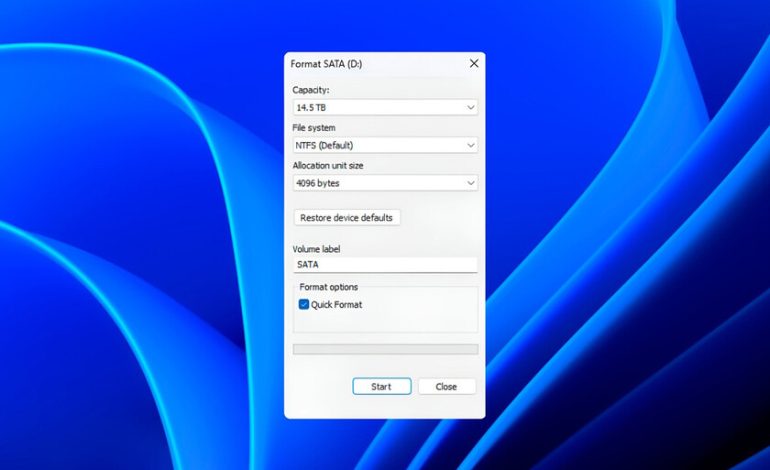Screen dimensions: 770x470
Task: Start formatting with the Start button
Action: pyautogui.click(x=381, y=386)
